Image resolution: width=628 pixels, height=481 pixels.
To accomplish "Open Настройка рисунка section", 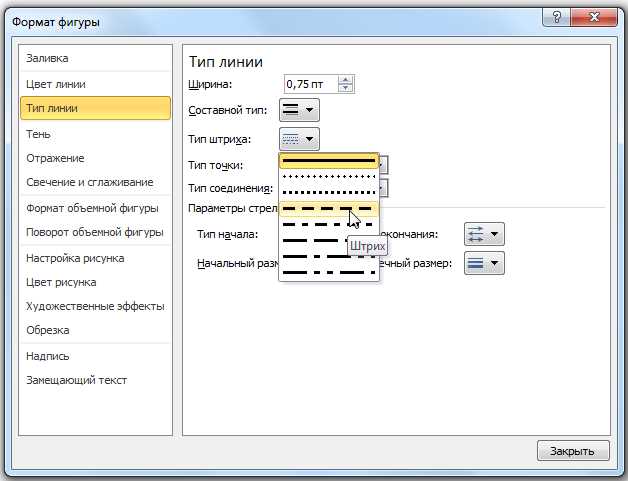I will click(x=95, y=258).
